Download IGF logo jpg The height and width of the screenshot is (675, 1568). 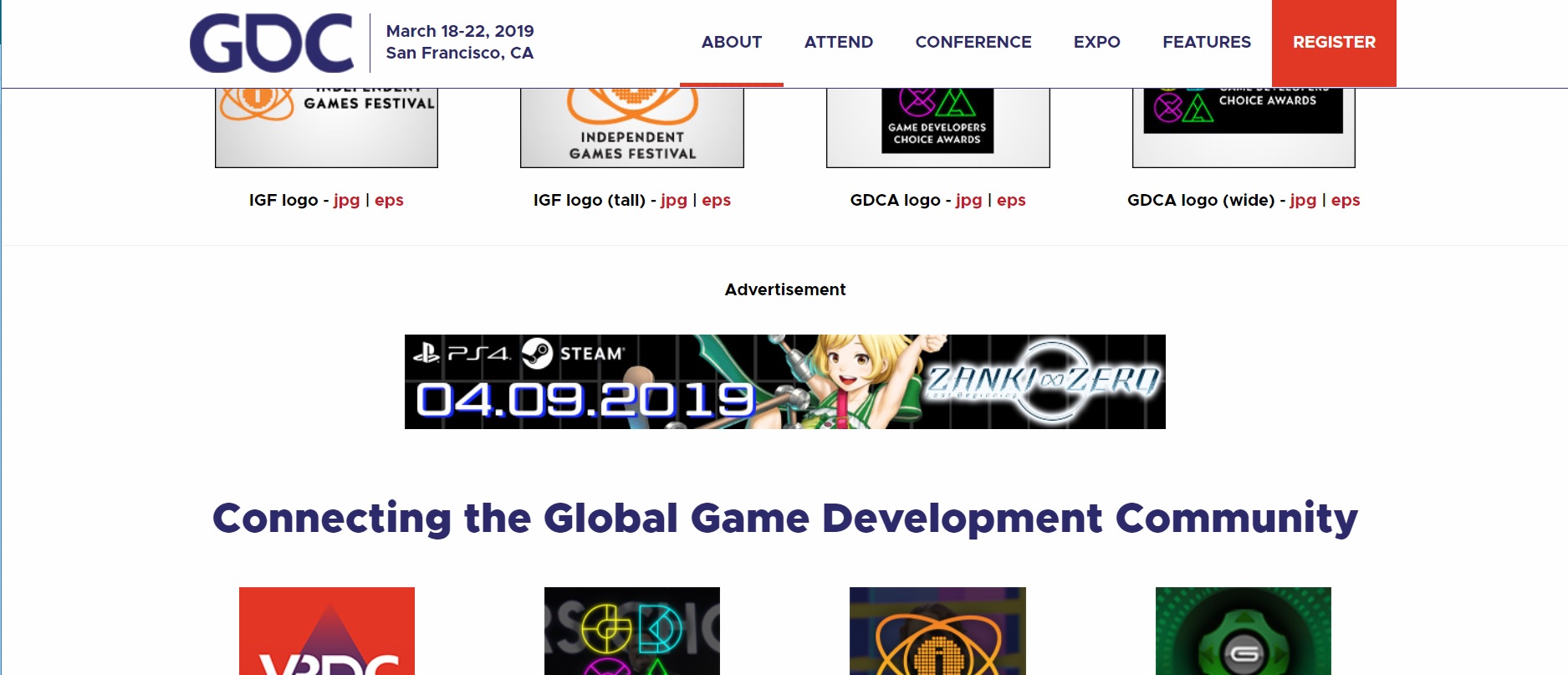click(x=346, y=201)
